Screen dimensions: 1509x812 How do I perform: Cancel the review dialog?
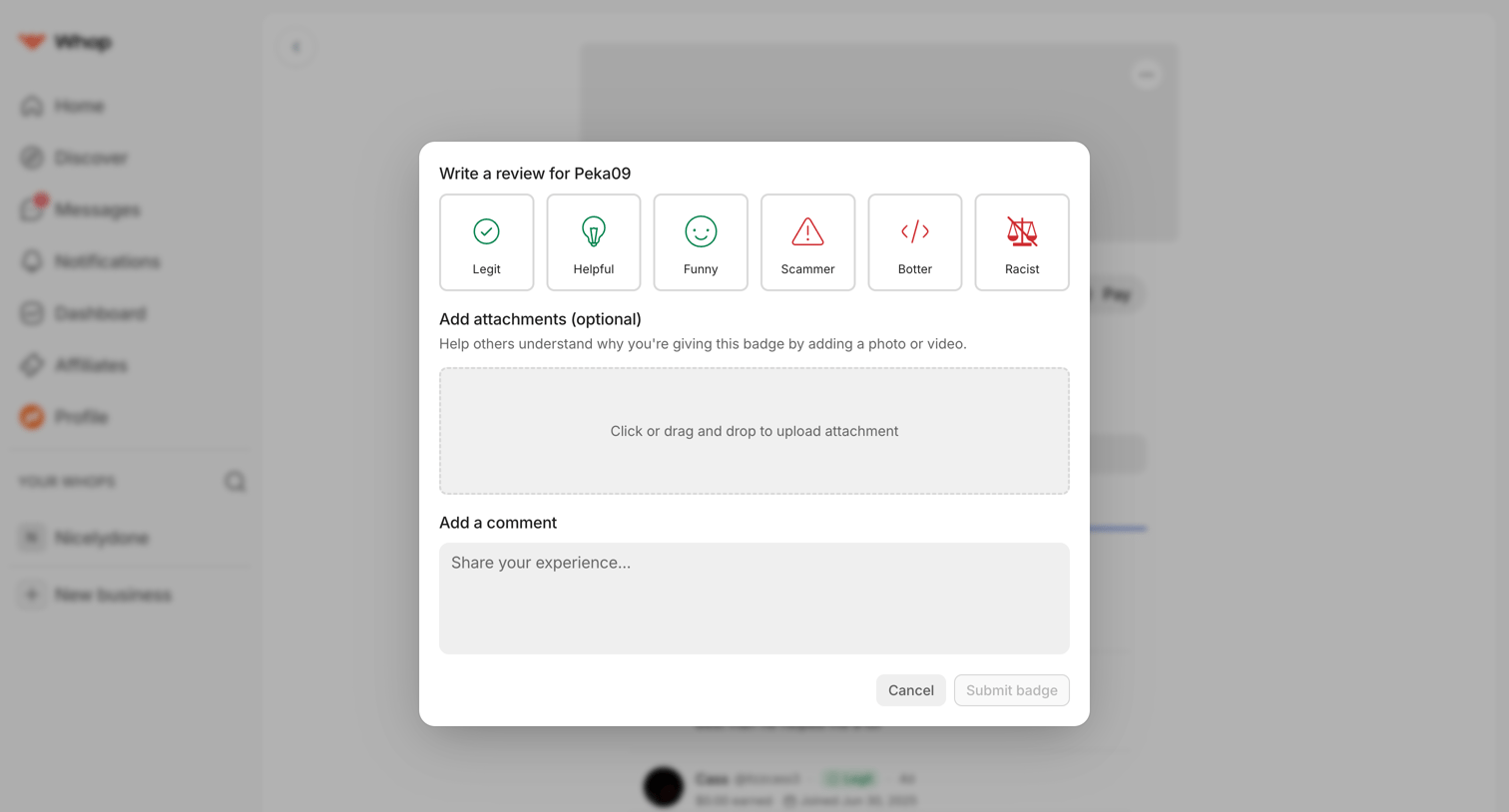coord(910,690)
